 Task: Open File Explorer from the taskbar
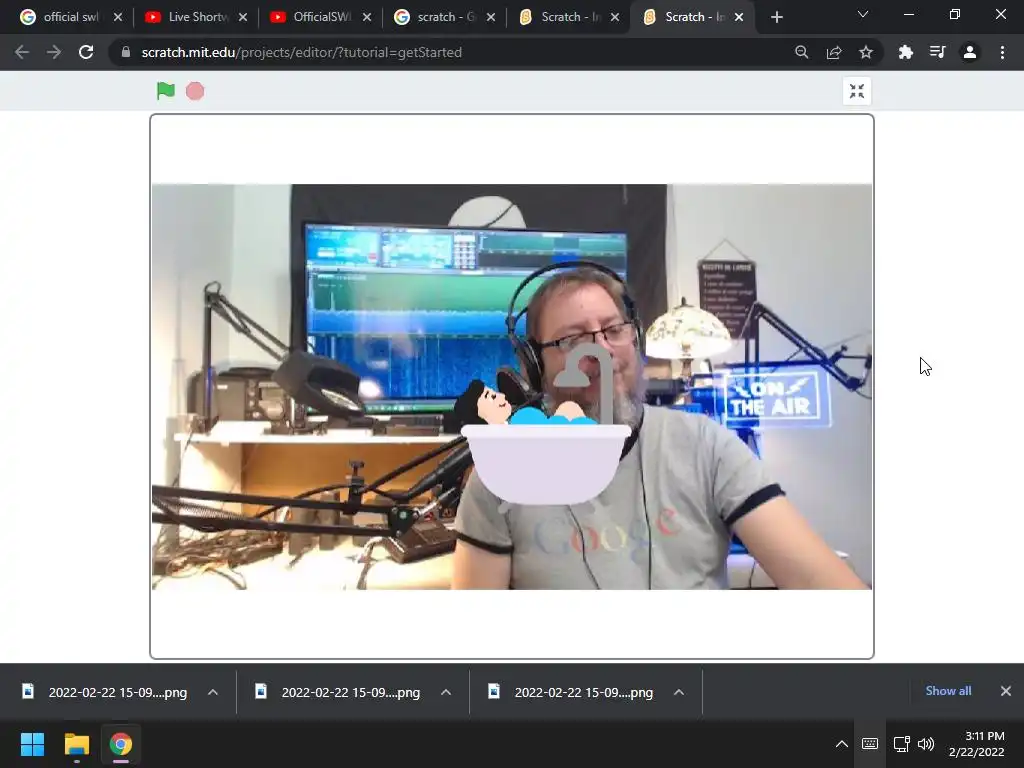76,744
